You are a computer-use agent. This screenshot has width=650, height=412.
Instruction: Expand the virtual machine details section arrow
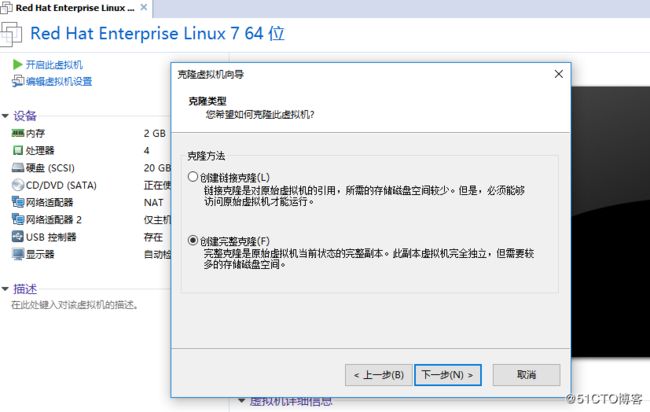click(x=242, y=401)
